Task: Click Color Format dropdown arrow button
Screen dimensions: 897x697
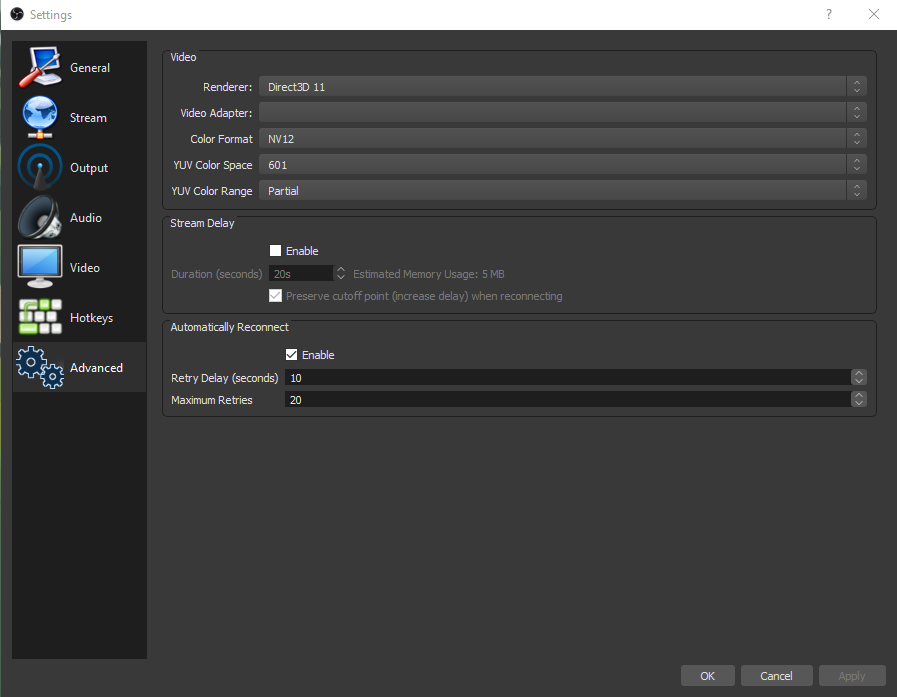Action: (x=856, y=138)
